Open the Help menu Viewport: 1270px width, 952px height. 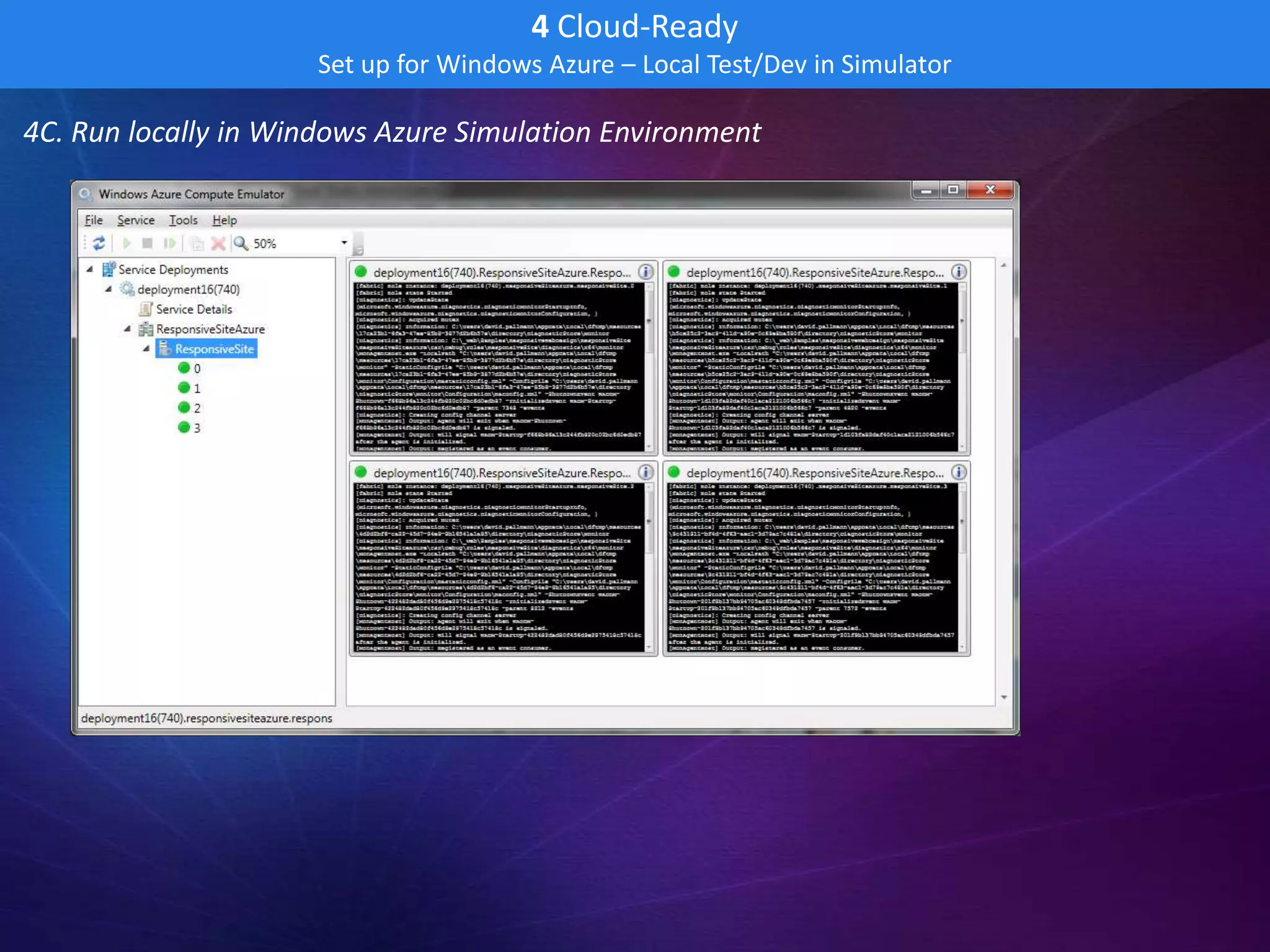(224, 220)
